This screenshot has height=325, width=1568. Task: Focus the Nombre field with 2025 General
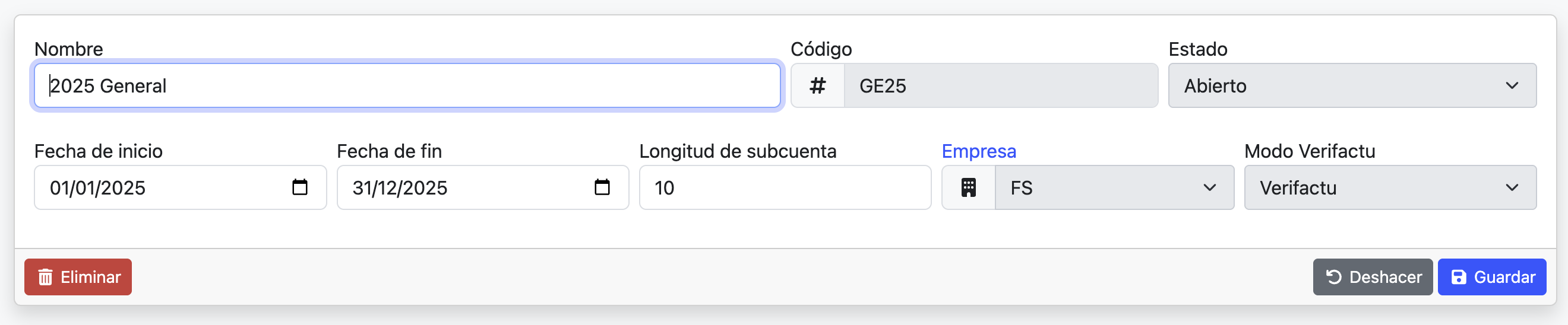407,85
